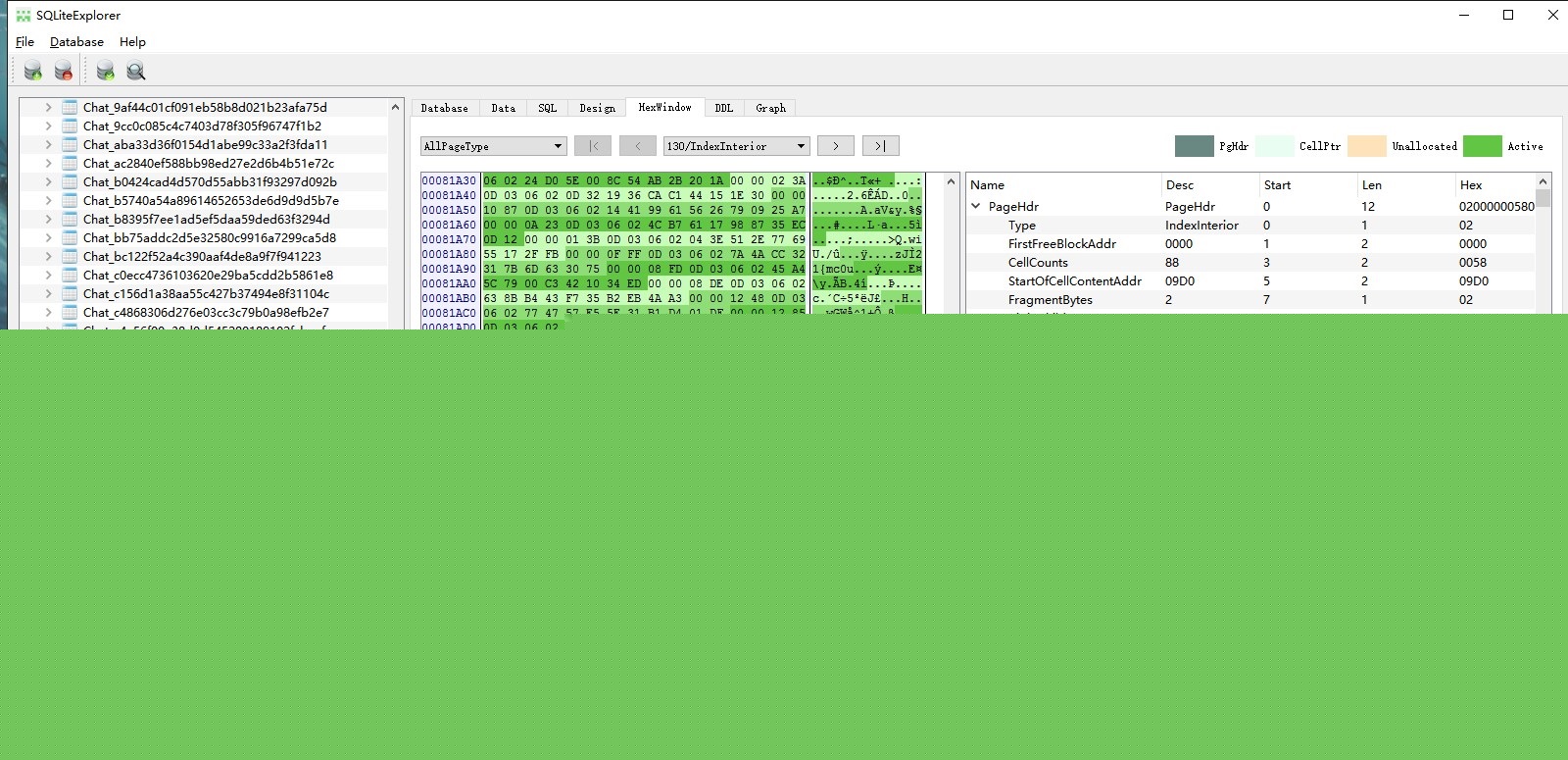Click the Start column header
Image resolution: width=1568 pixels, height=760 pixels.
pos(1307,184)
